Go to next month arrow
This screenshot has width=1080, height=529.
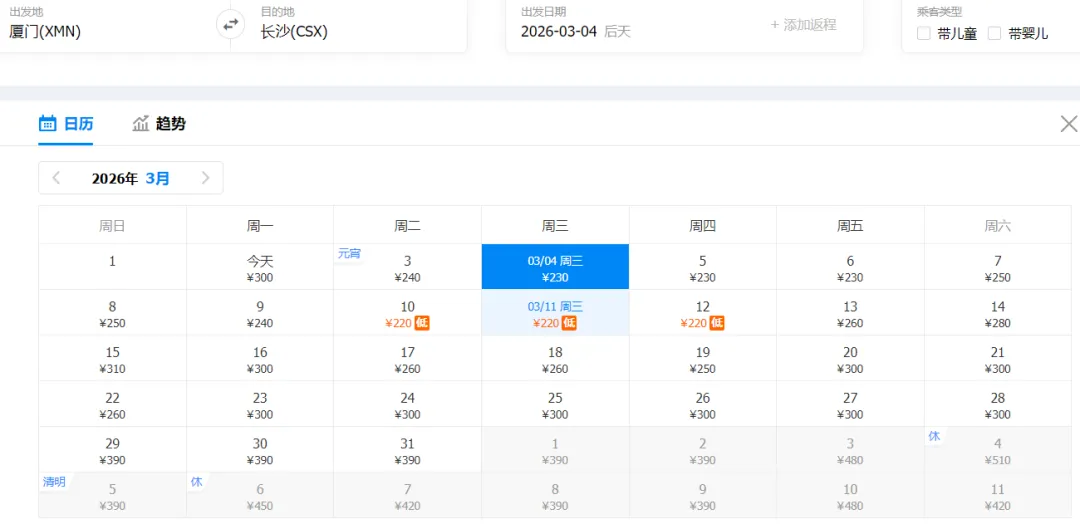coord(205,178)
